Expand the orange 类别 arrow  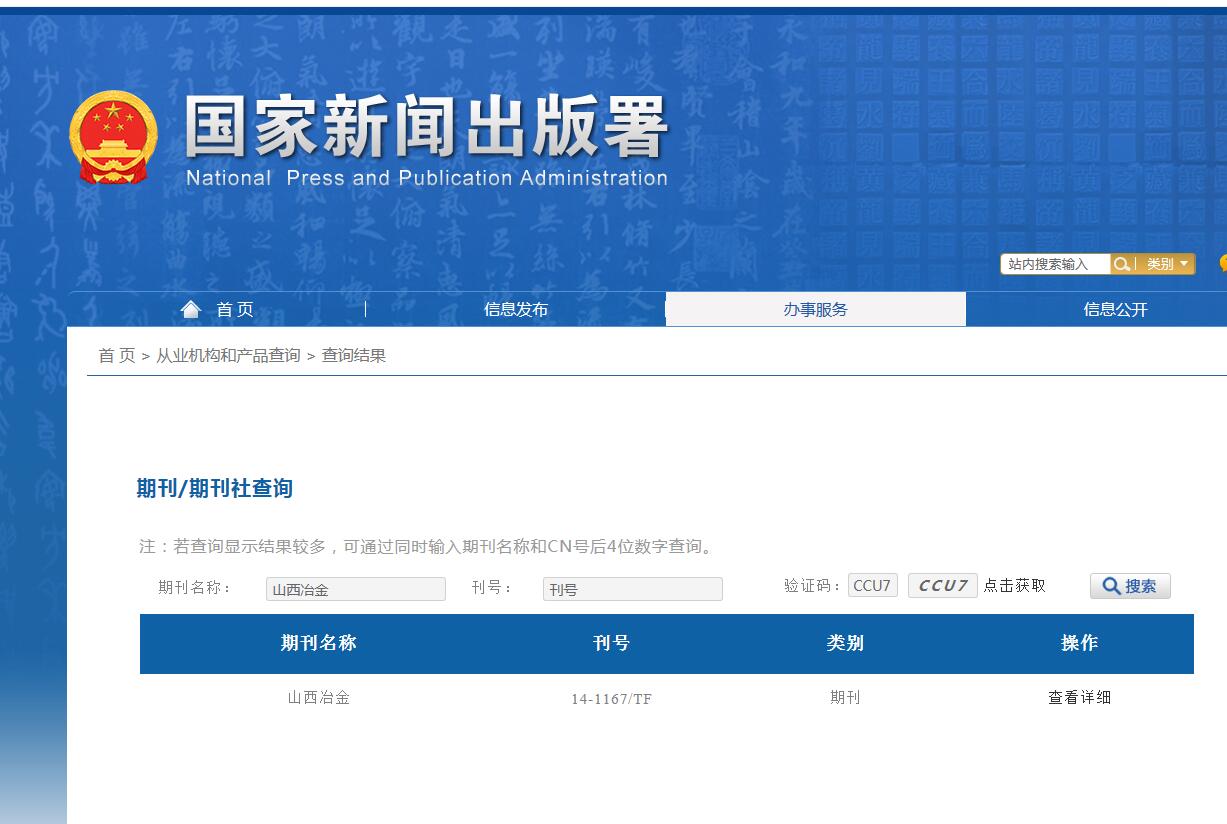1183,263
